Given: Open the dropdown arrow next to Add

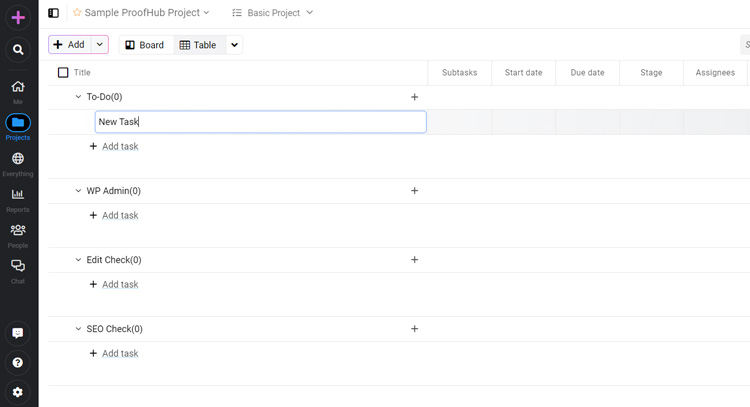Looking at the screenshot, I should click(x=100, y=45).
